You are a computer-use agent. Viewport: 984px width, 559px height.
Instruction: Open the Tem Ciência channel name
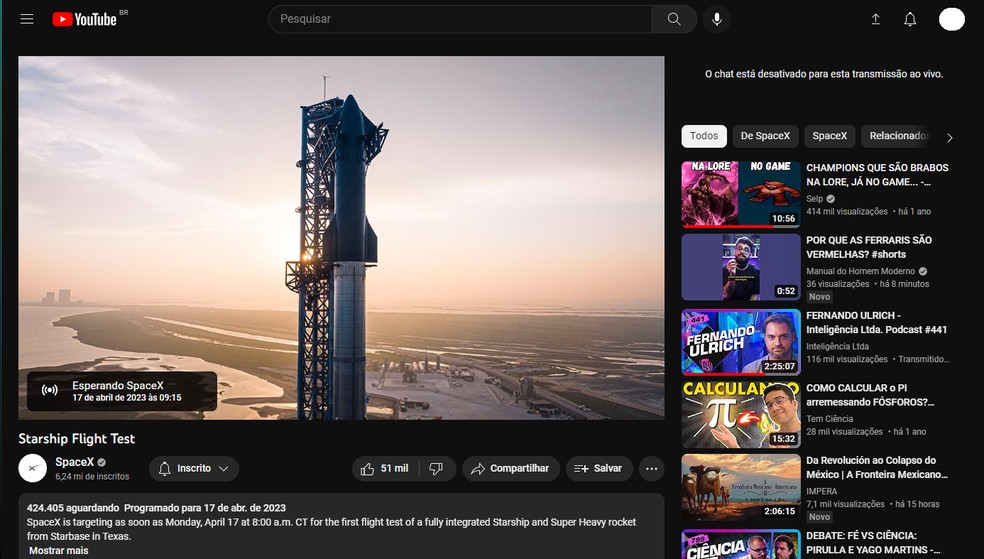[x=830, y=418]
